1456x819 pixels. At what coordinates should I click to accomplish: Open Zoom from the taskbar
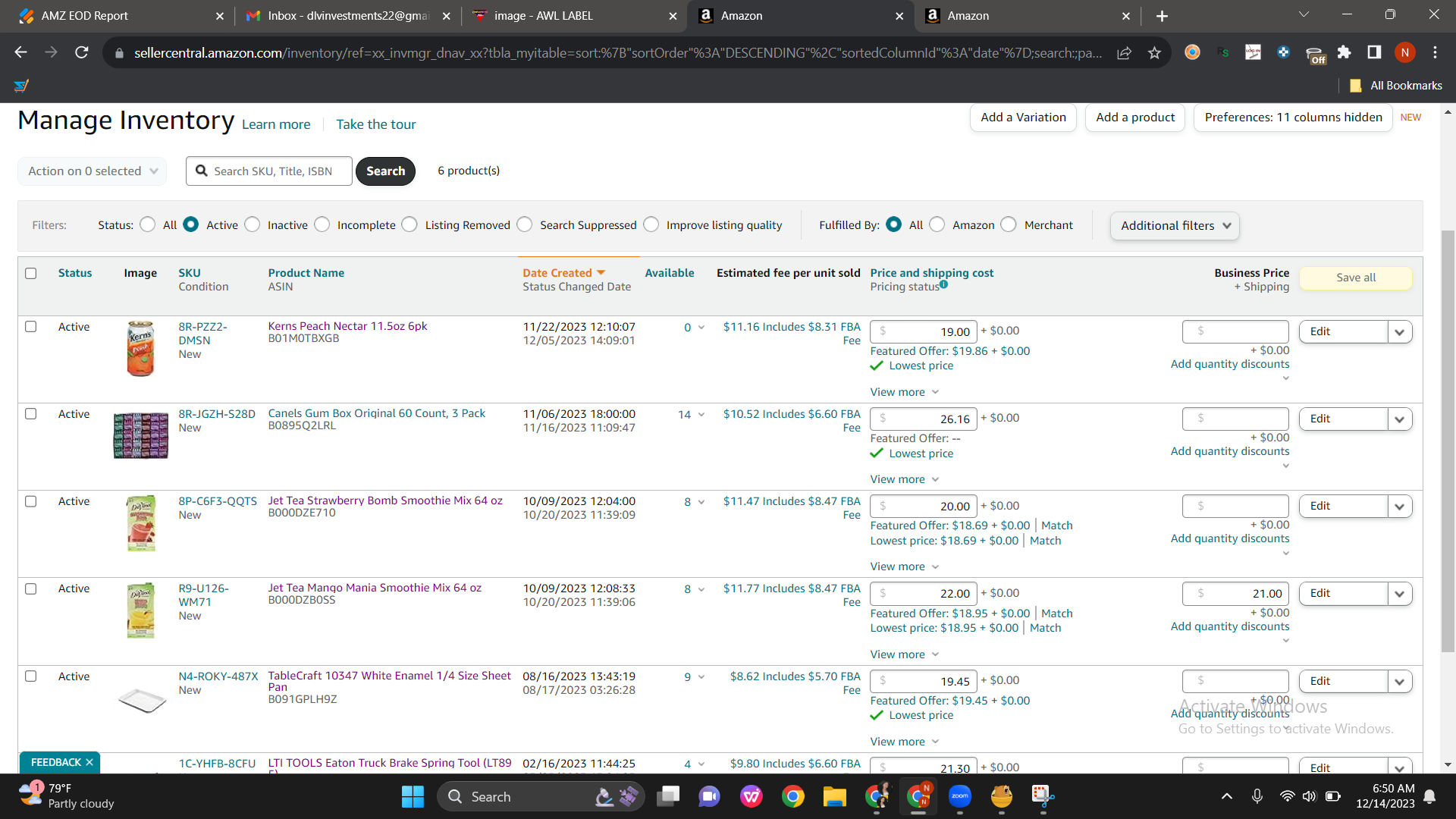click(x=959, y=796)
